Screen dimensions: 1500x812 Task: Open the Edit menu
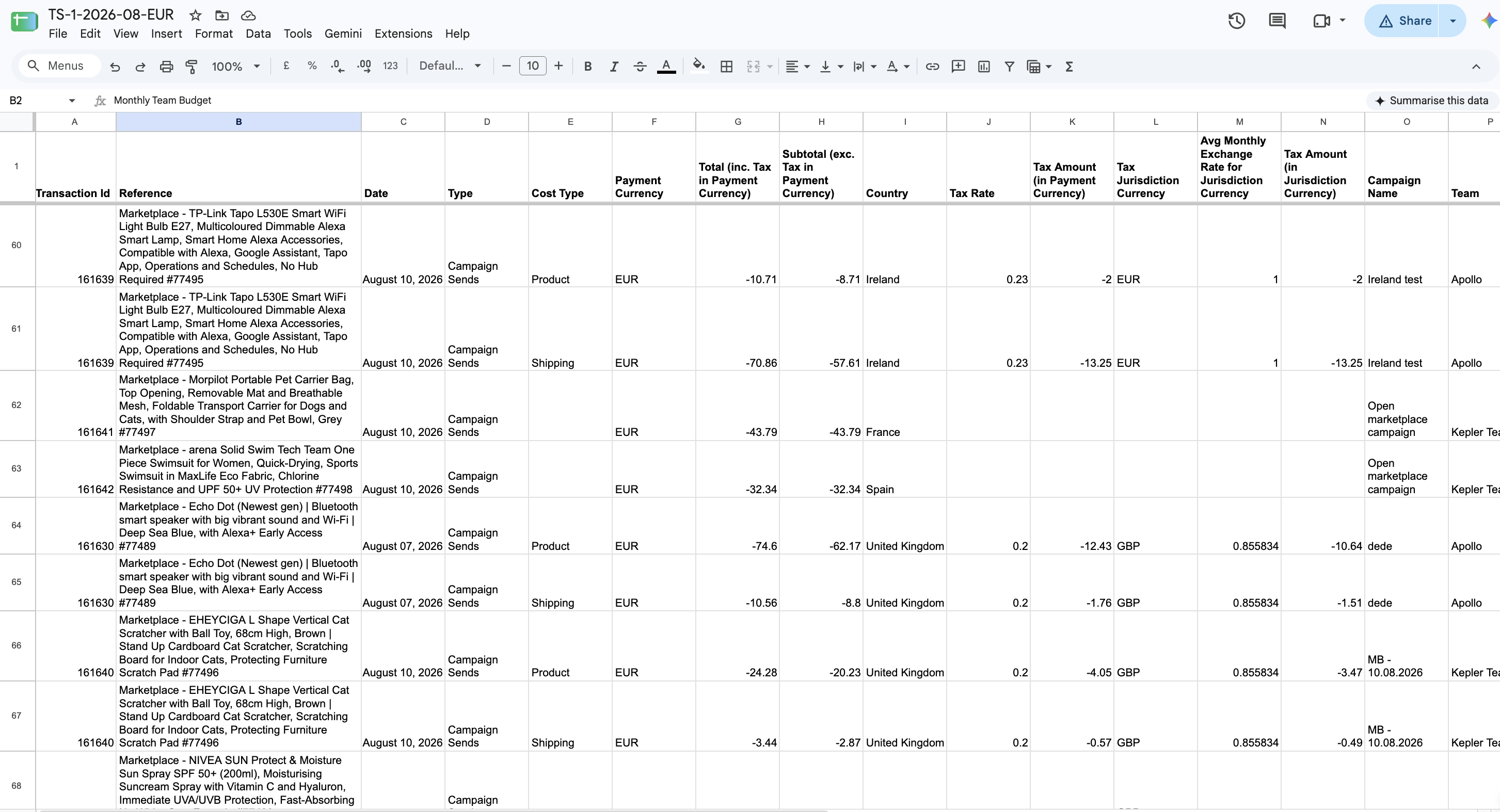[90, 34]
